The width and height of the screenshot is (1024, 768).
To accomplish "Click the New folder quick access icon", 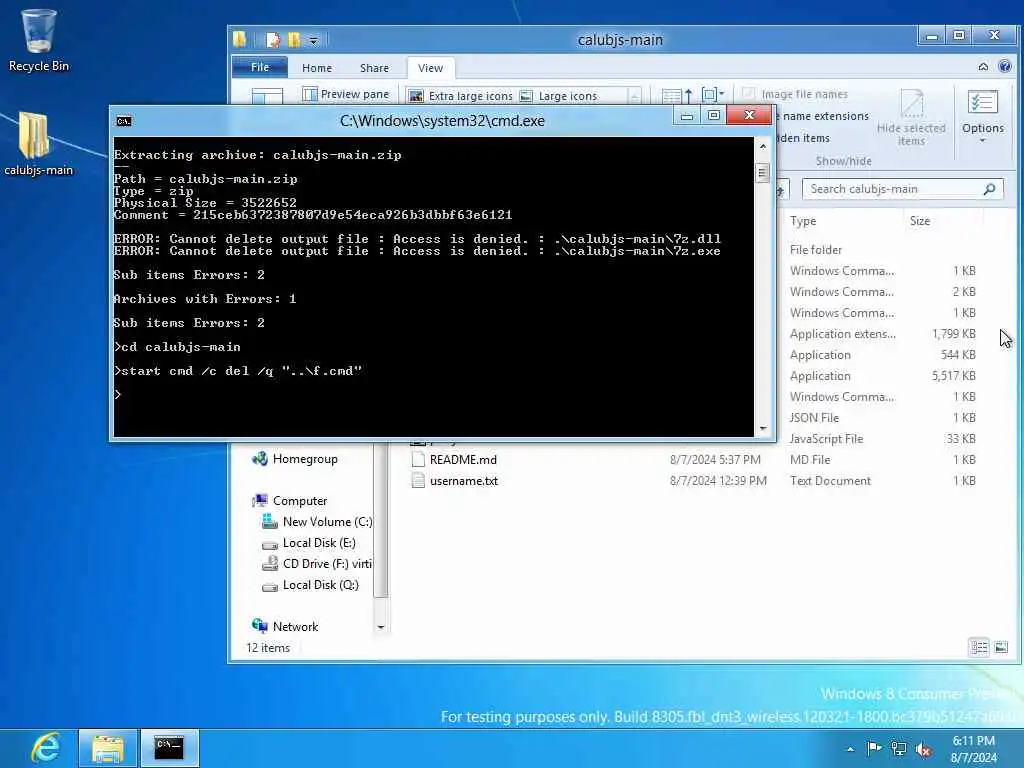I will click(x=295, y=40).
